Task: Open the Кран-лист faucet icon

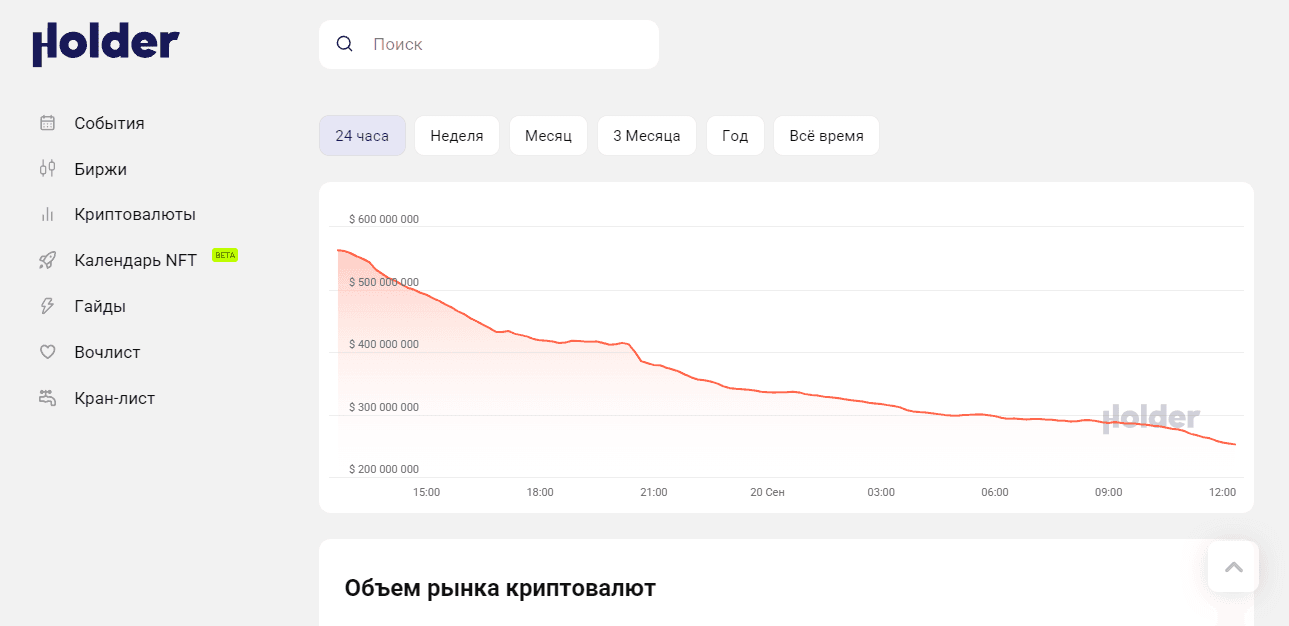Action: [47, 397]
